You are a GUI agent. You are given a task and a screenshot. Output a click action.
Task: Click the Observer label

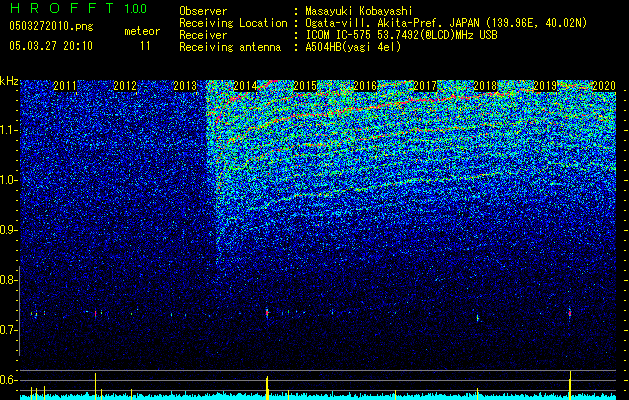(x=203, y=11)
